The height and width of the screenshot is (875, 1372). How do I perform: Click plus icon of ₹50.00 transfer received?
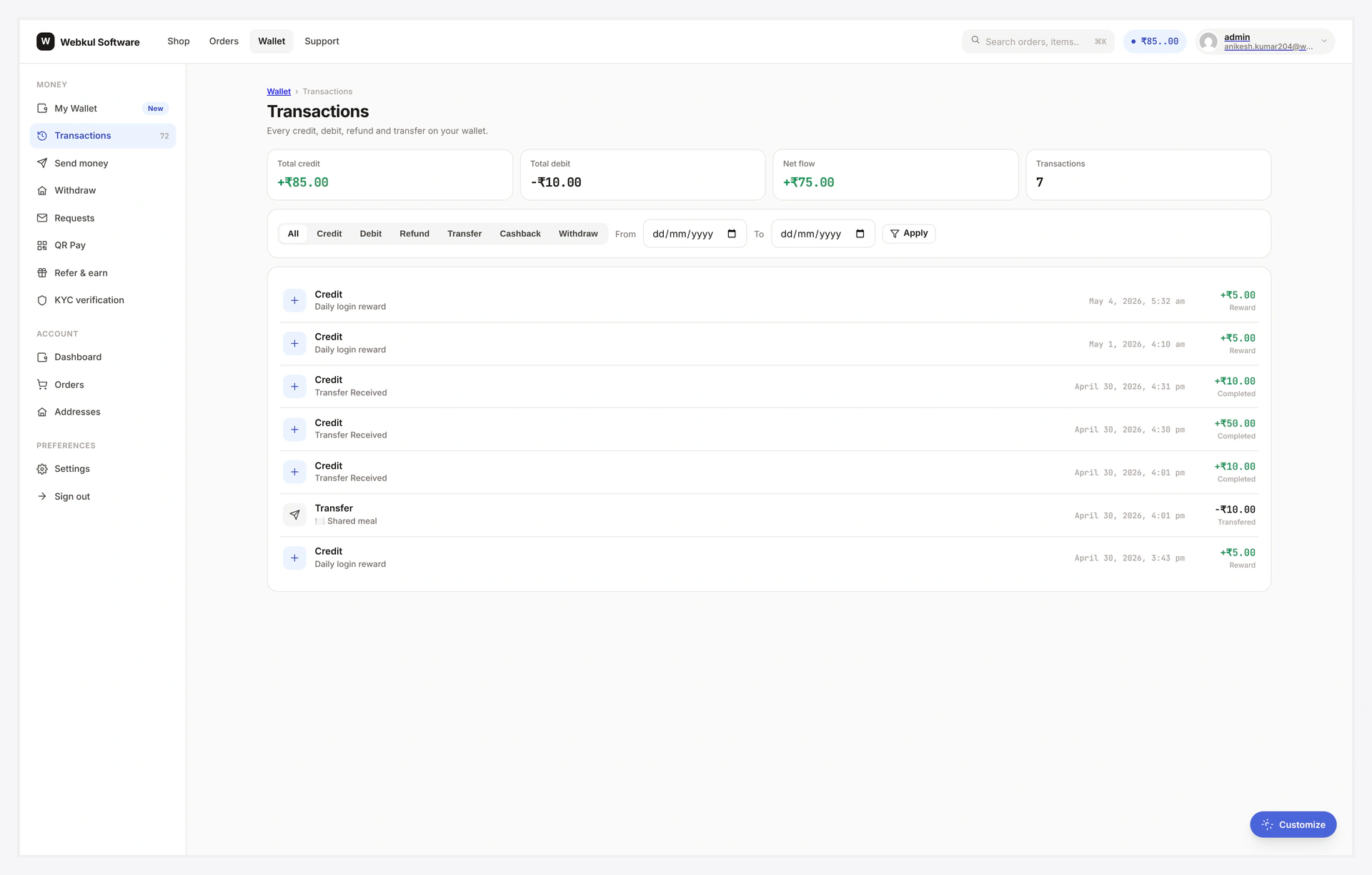[294, 429]
